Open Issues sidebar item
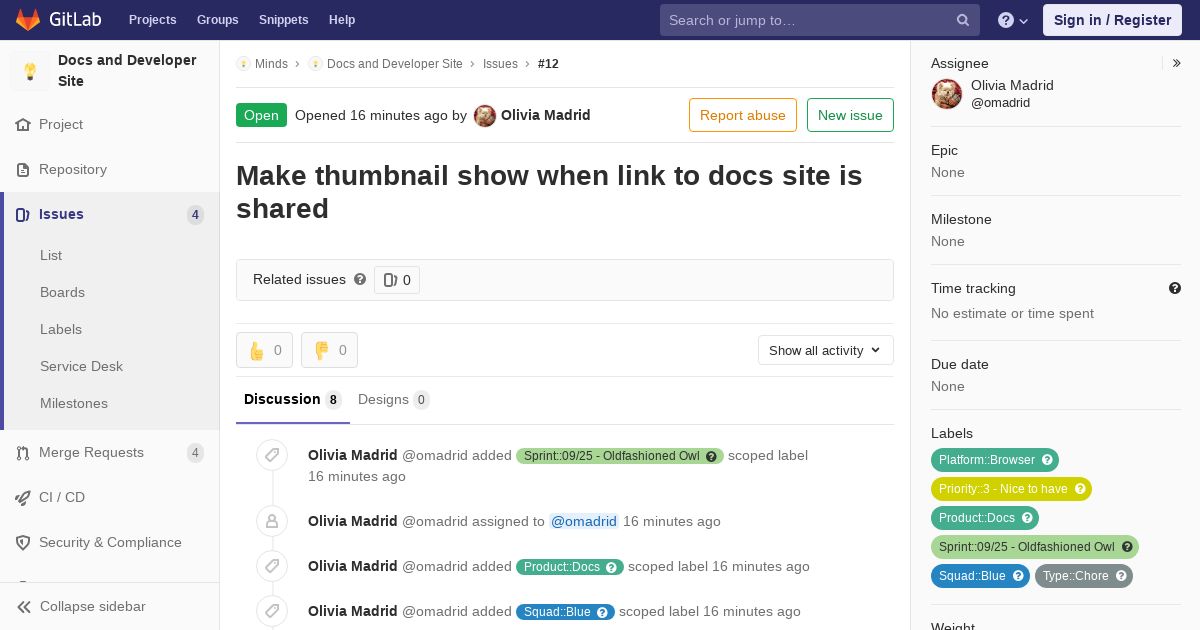 [x=110, y=214]
